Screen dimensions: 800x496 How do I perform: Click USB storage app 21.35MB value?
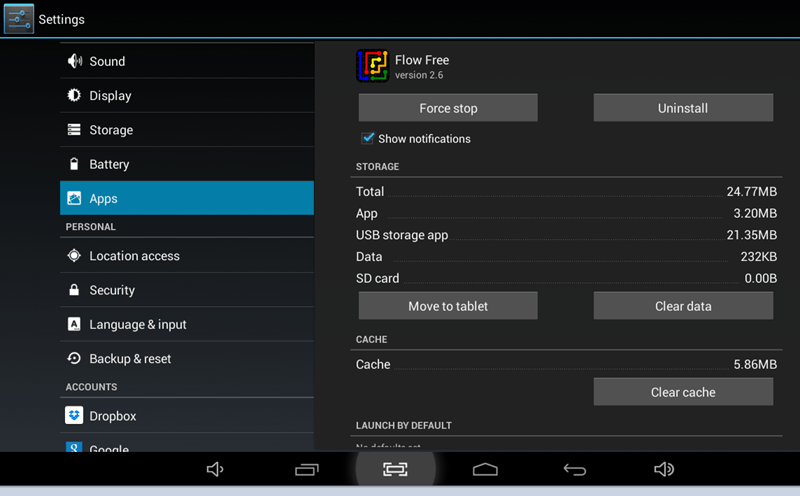pos(752,235)
